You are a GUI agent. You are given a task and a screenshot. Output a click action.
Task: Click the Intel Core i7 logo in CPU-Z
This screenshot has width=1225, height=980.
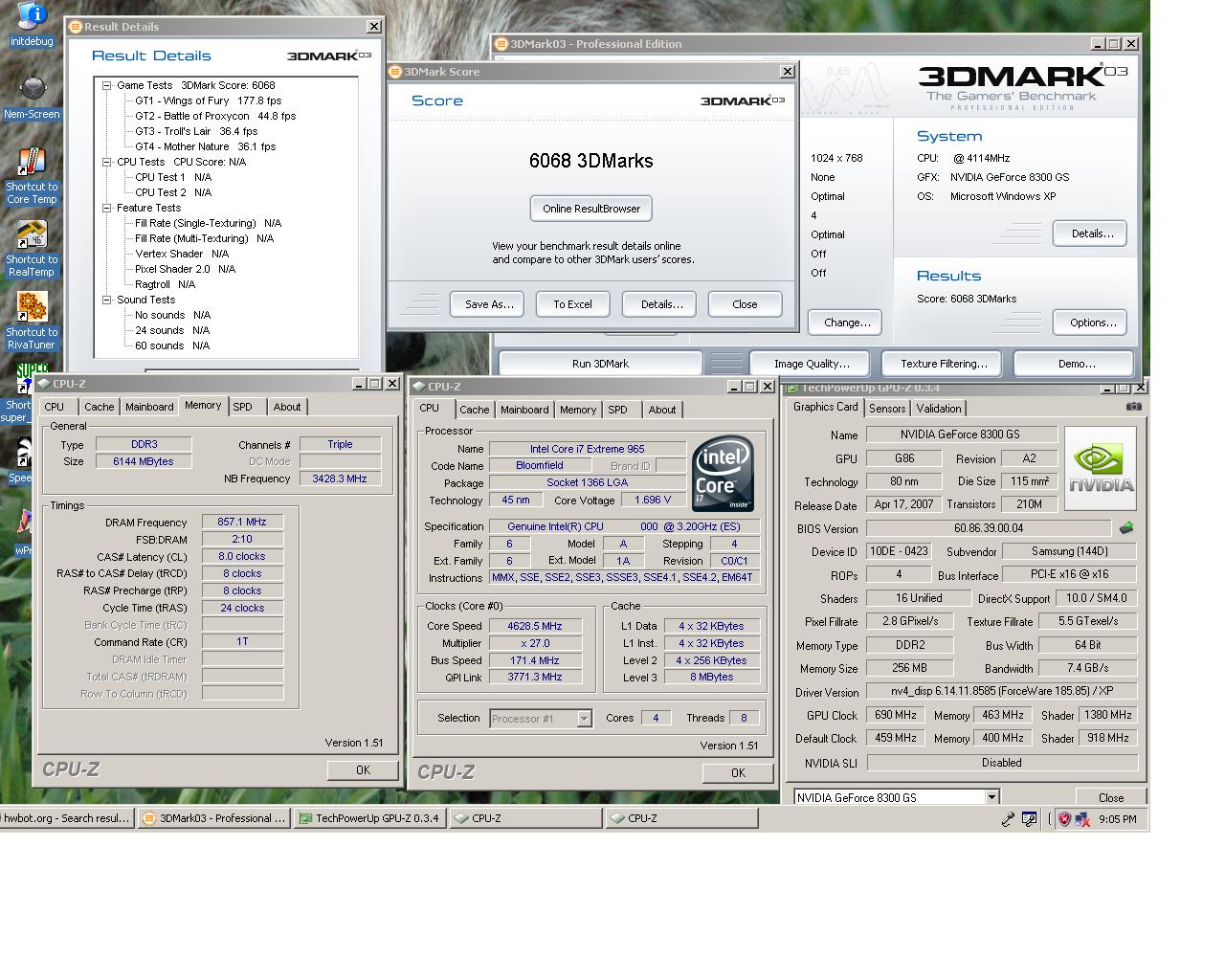(723, 475)
